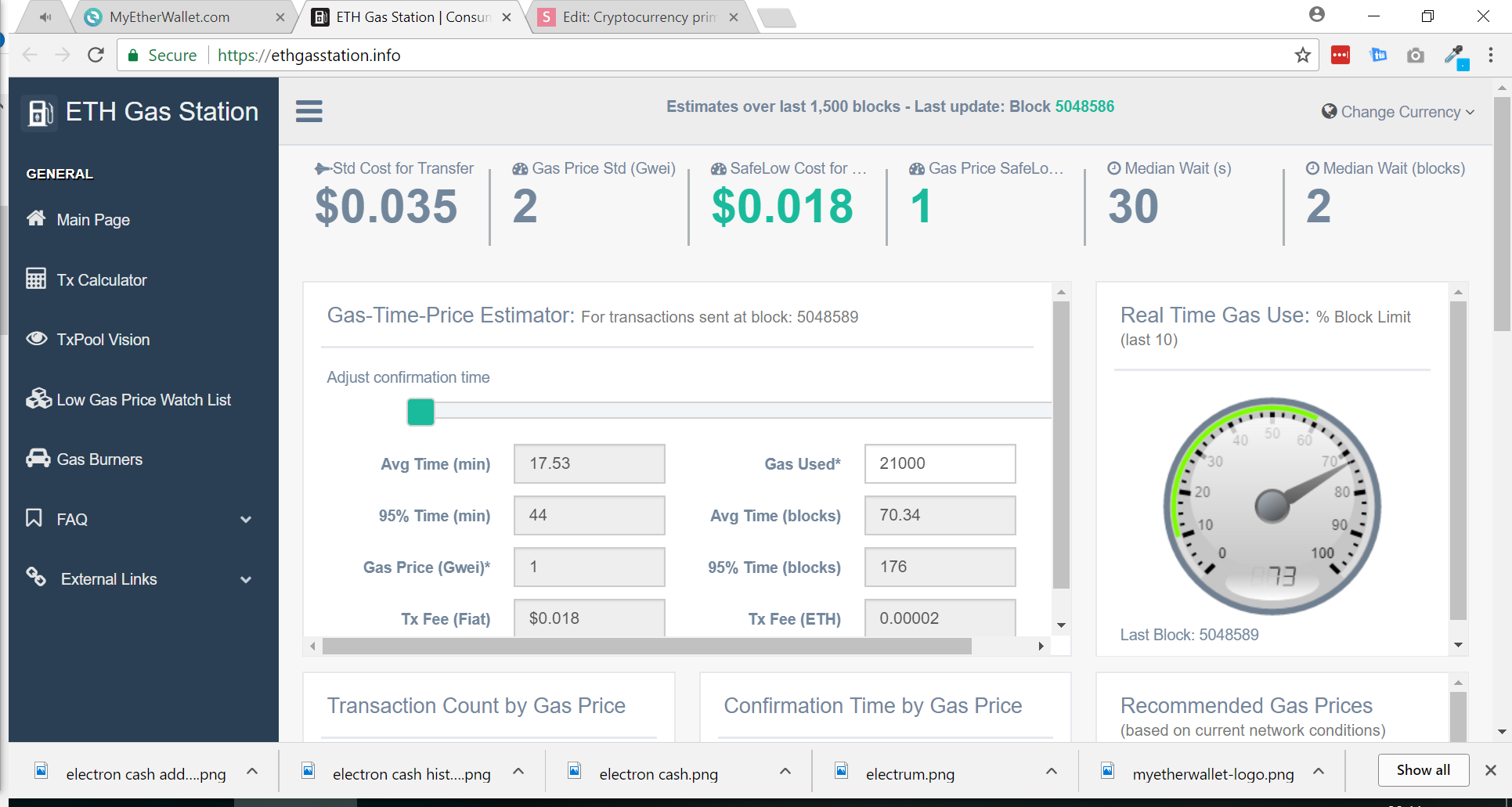
Task: Click the green Secure padlock icon
Action: click(133, 56)
